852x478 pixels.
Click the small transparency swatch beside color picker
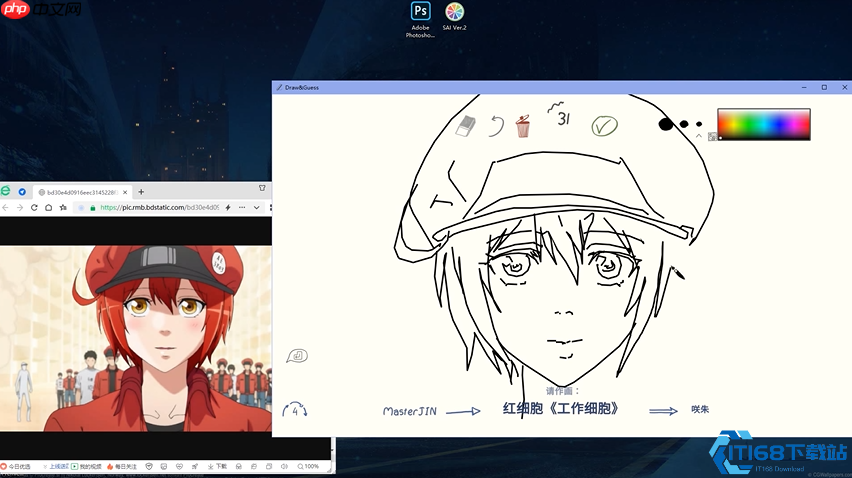712,136
